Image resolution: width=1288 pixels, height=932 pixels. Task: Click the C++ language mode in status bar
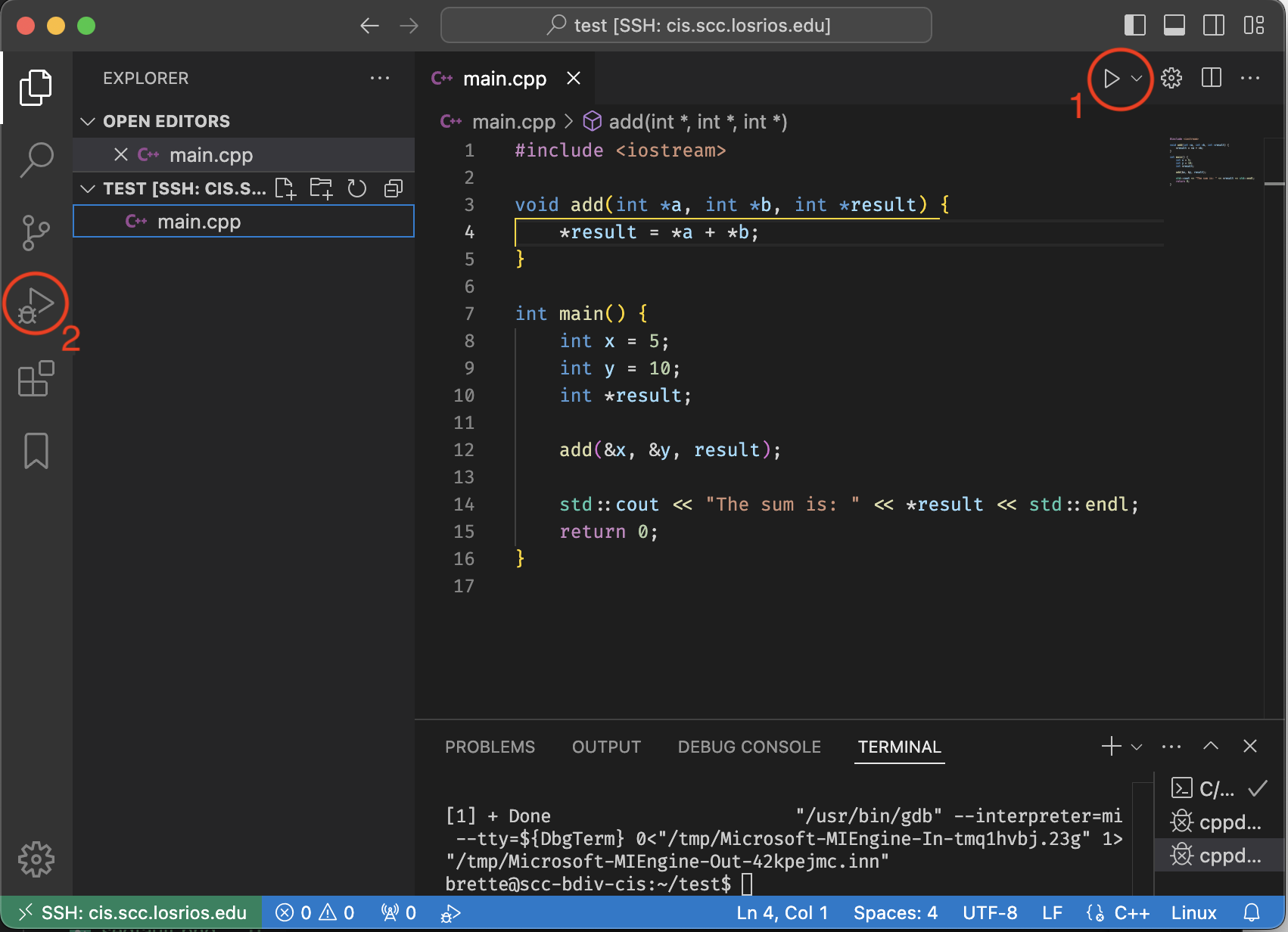click(1131, 913)
